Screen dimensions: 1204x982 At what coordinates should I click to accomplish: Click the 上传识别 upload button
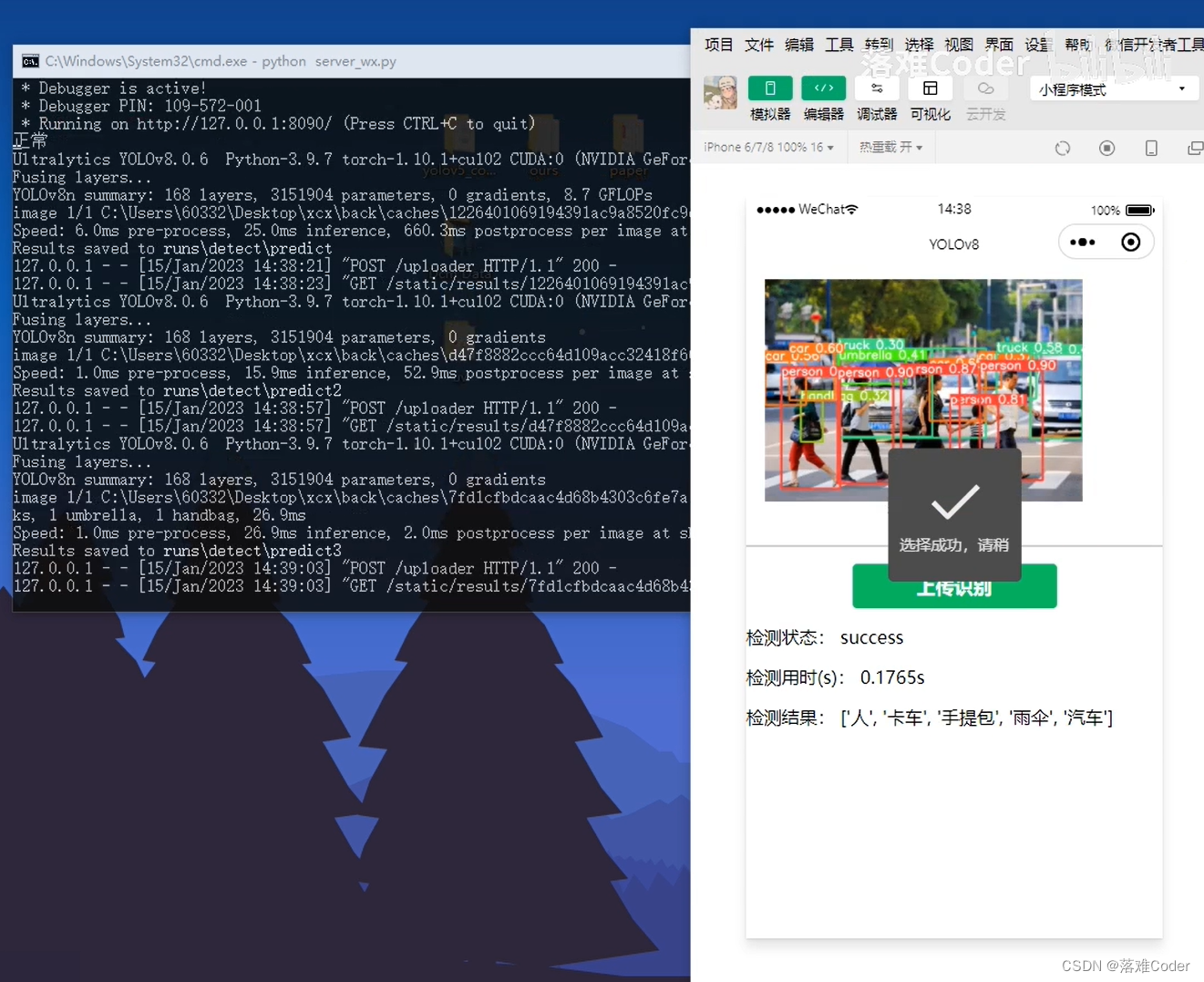954,585
